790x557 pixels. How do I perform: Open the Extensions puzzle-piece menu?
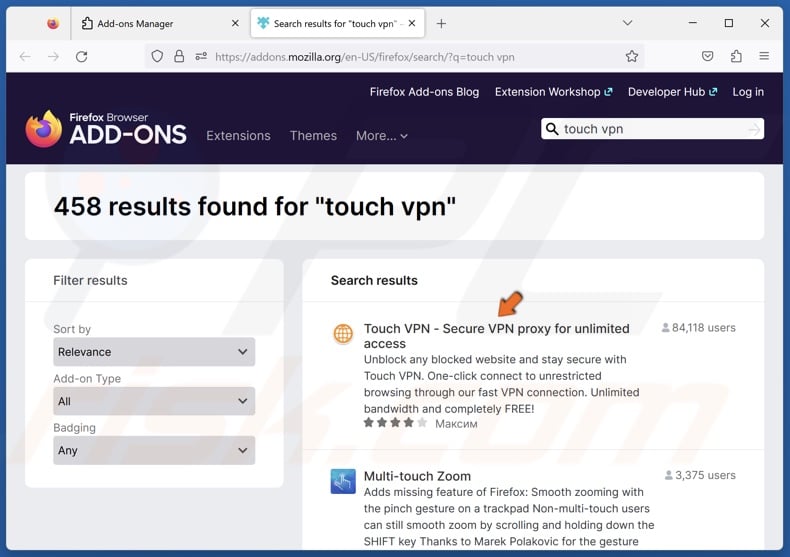click(x=736, y=56)
